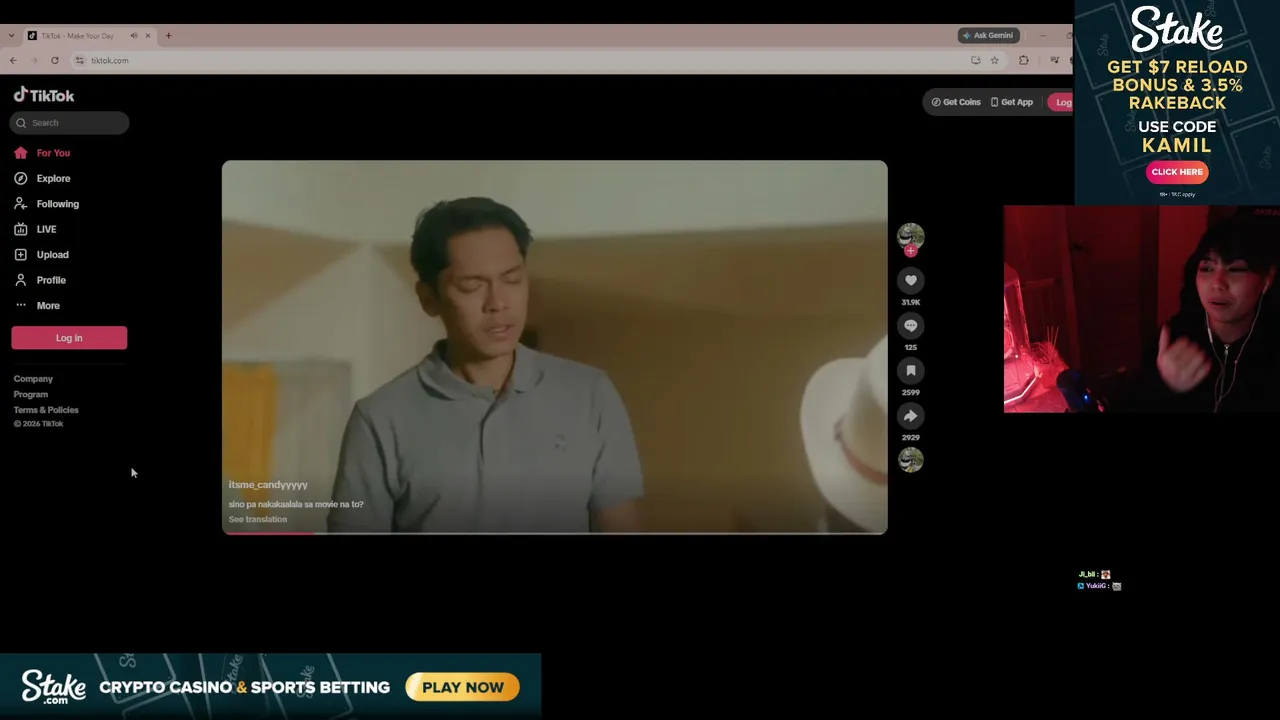The image size is (1280, 720).
Task: Click the Stake PLAY NOW button
Action: pyautogui.click(x=463, y=687)
